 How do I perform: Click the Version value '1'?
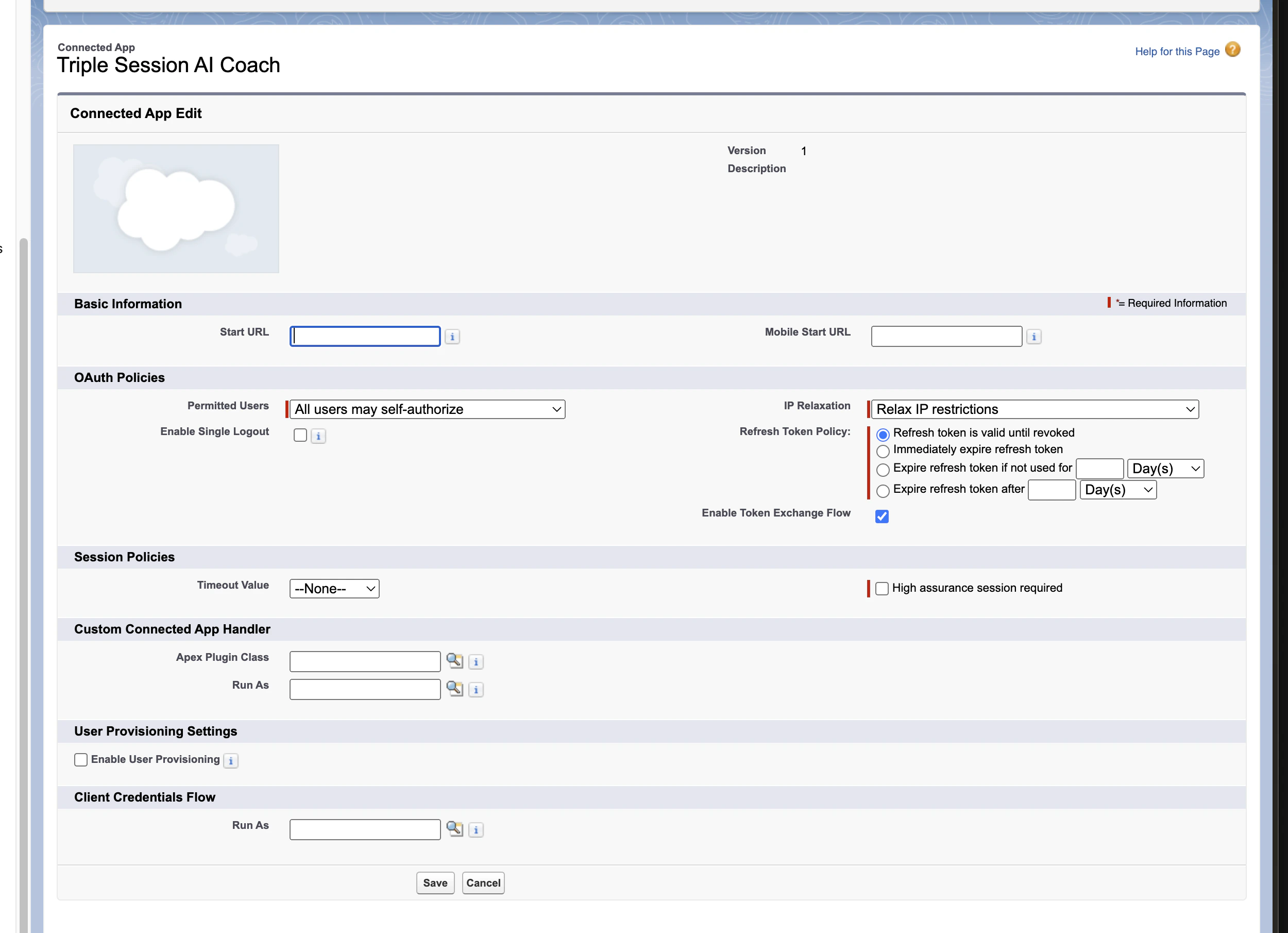pyautogui.click(x=804, y=151)
